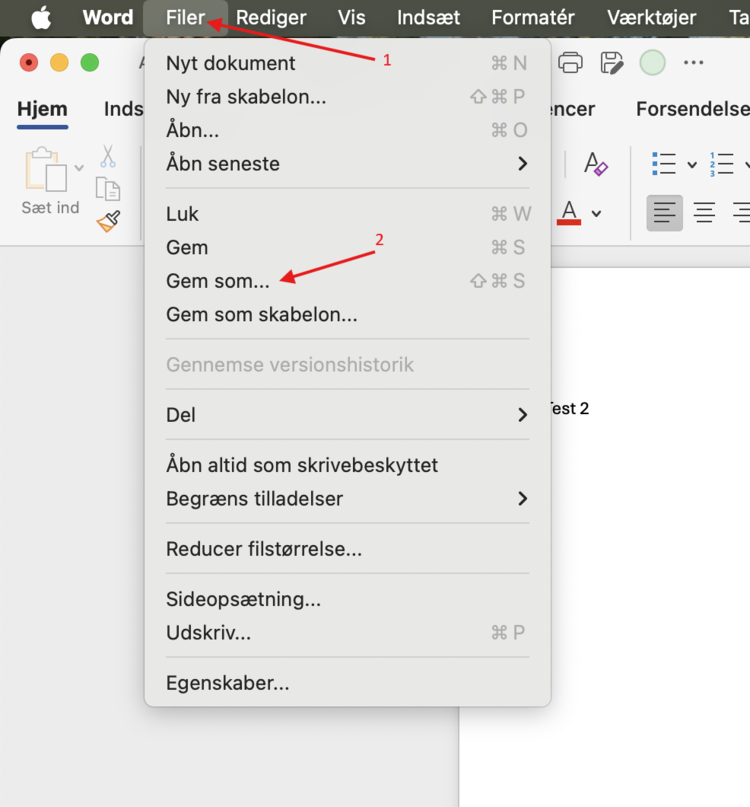Click the Copy icon in the ribbon
This screenshot has height=807, width=750.
(107, 189)
